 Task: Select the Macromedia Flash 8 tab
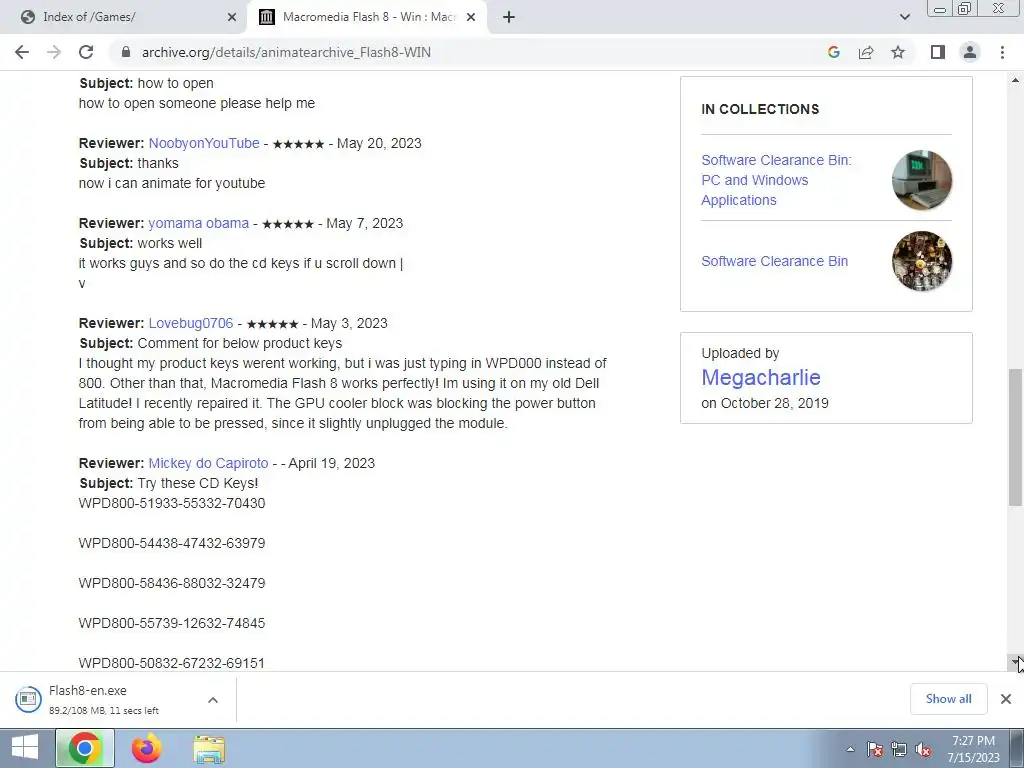368,17
